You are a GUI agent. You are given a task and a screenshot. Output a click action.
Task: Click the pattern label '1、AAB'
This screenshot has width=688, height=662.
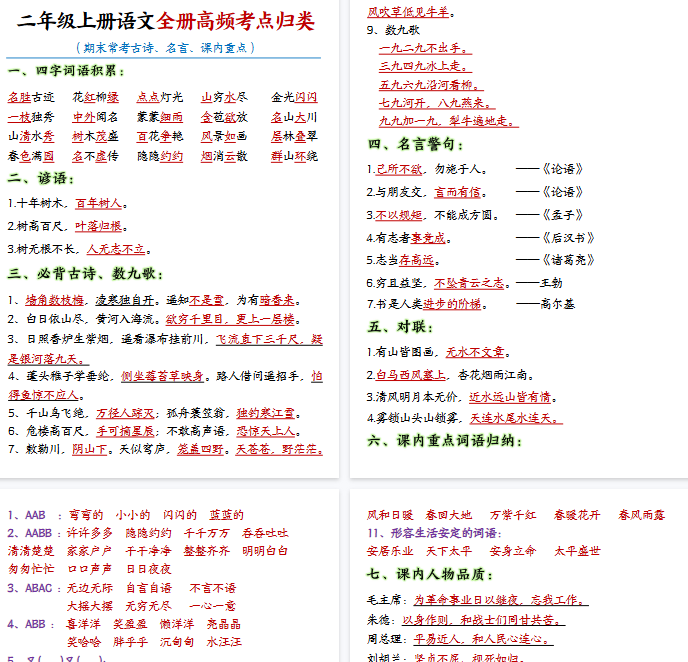coord(26,515)
